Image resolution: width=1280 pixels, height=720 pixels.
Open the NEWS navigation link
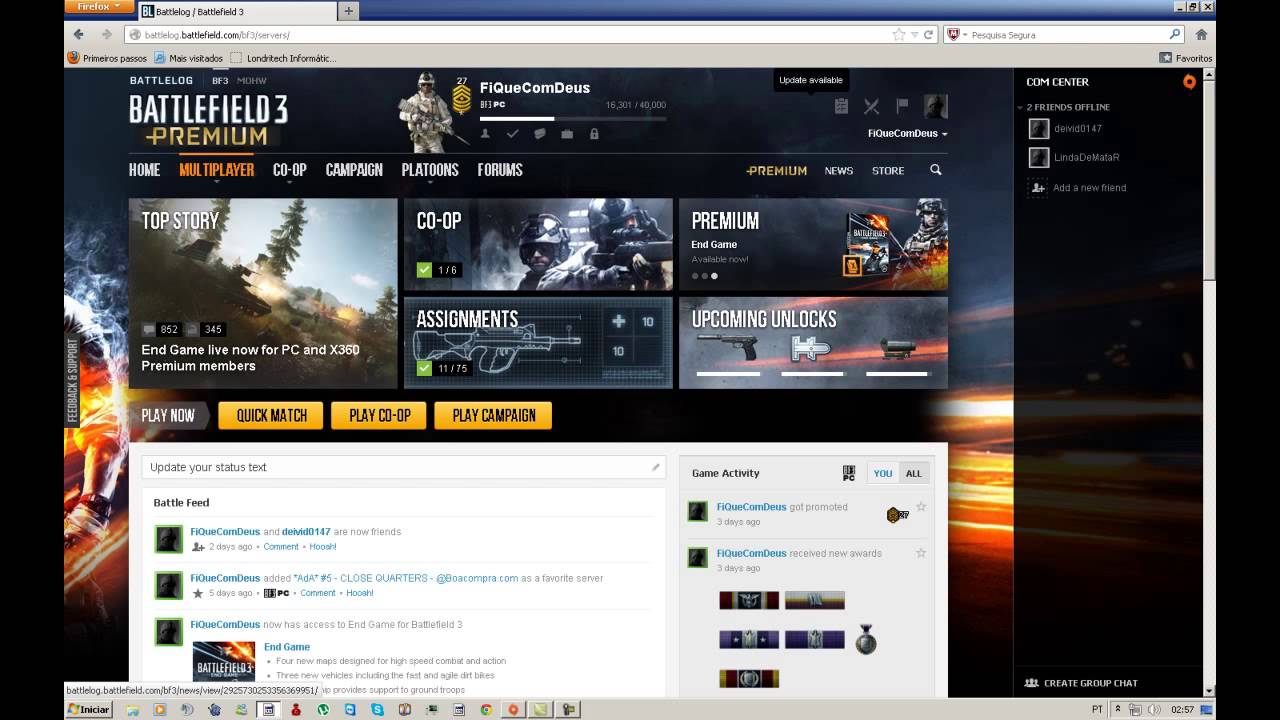[x=839, y=171]
